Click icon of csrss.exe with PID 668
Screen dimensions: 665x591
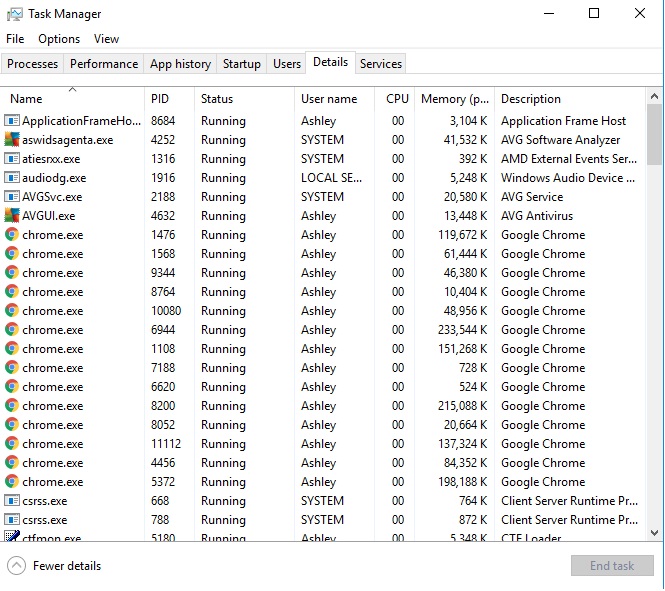coord(12,501)
